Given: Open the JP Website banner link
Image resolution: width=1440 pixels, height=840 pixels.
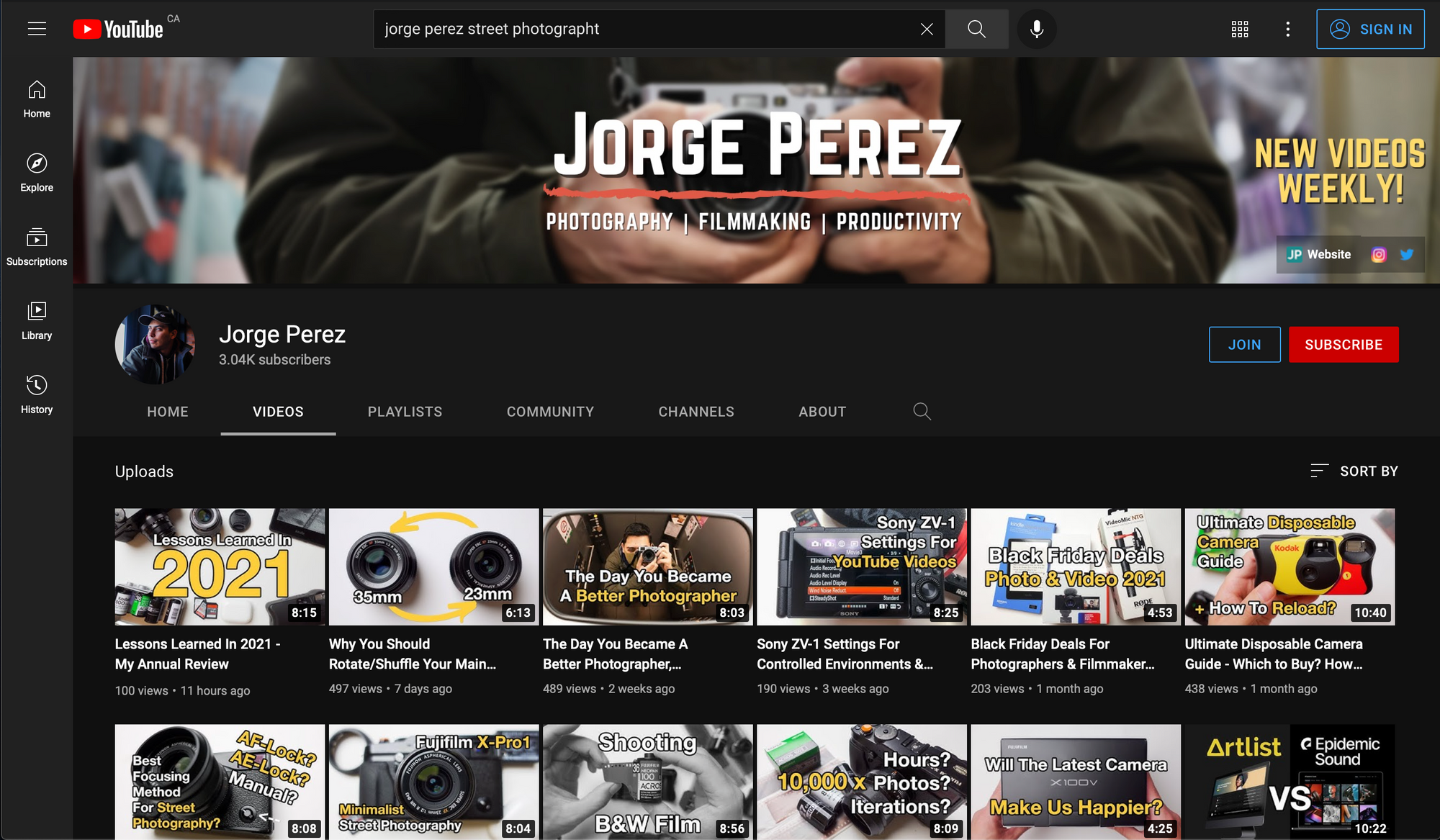Looking at the screenshot, I should point(1319,254).
